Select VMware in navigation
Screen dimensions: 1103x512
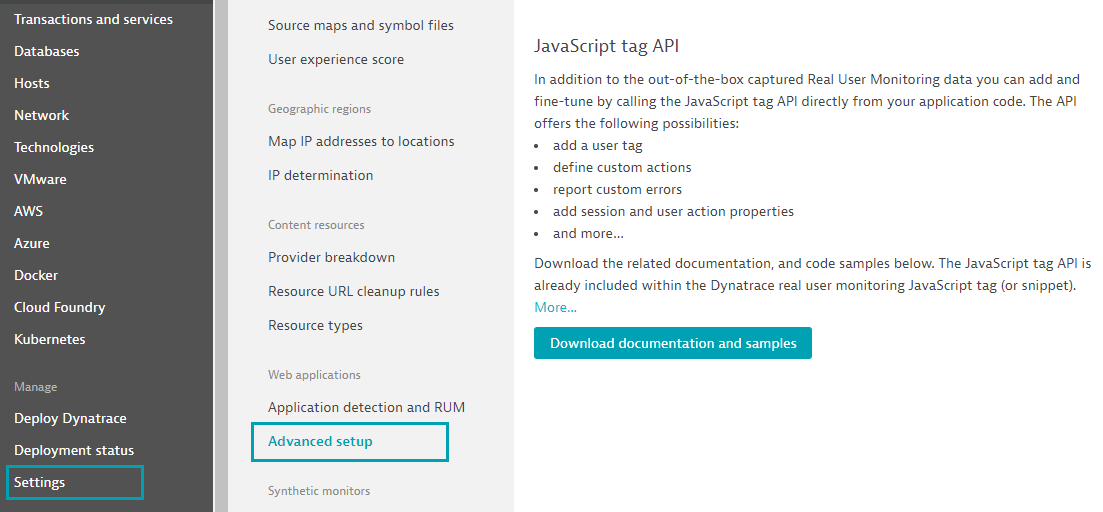point(41,179)
